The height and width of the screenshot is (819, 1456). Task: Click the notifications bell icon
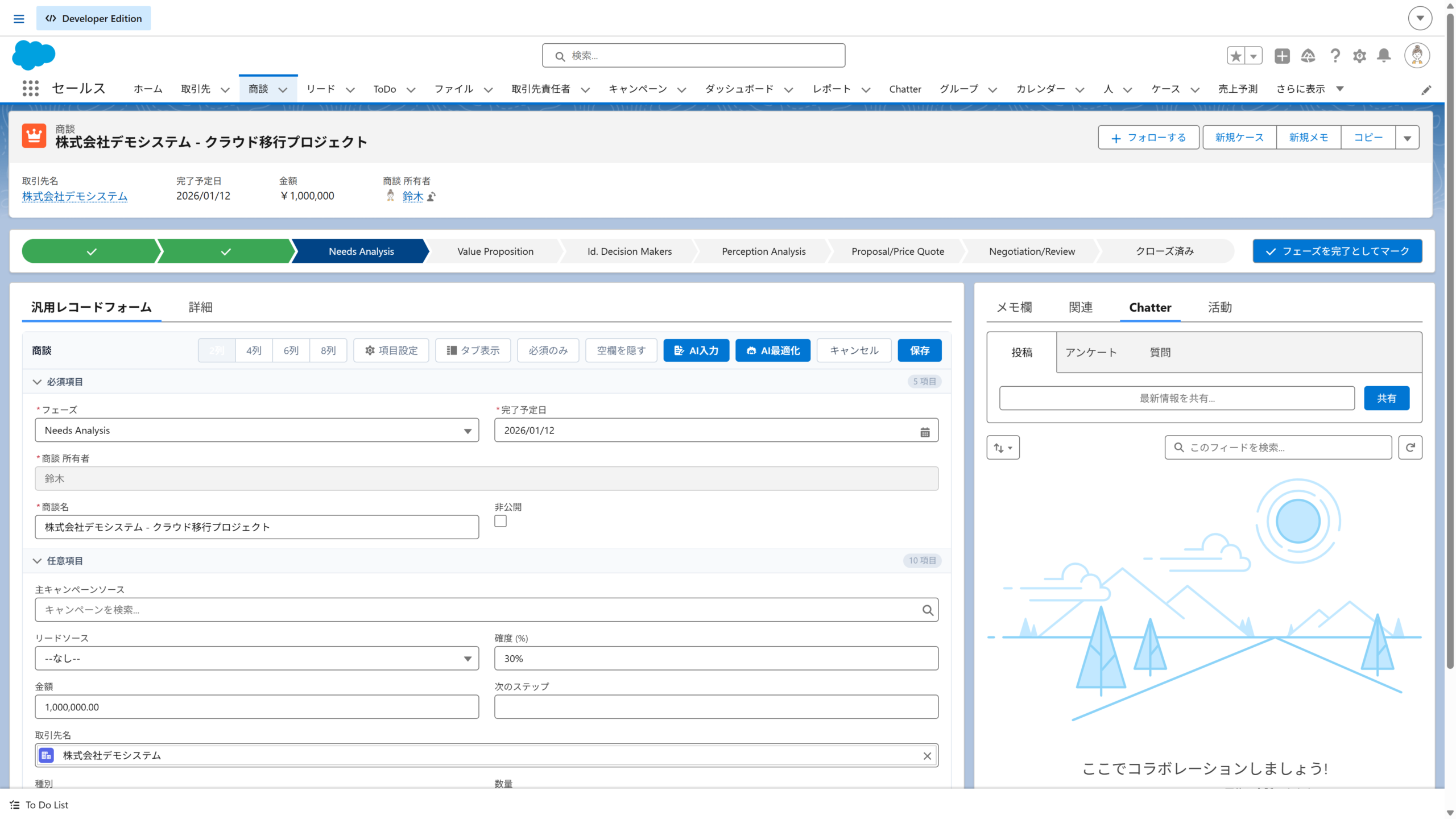(x=1384, y=55)
